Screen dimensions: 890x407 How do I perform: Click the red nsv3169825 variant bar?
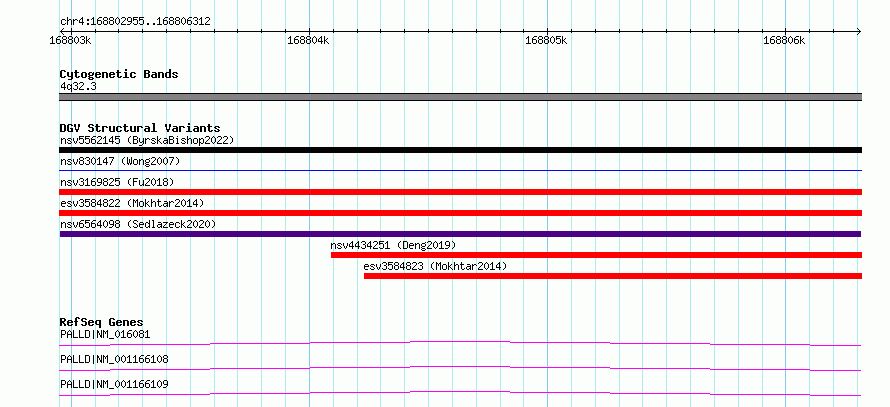click(460, 192)
